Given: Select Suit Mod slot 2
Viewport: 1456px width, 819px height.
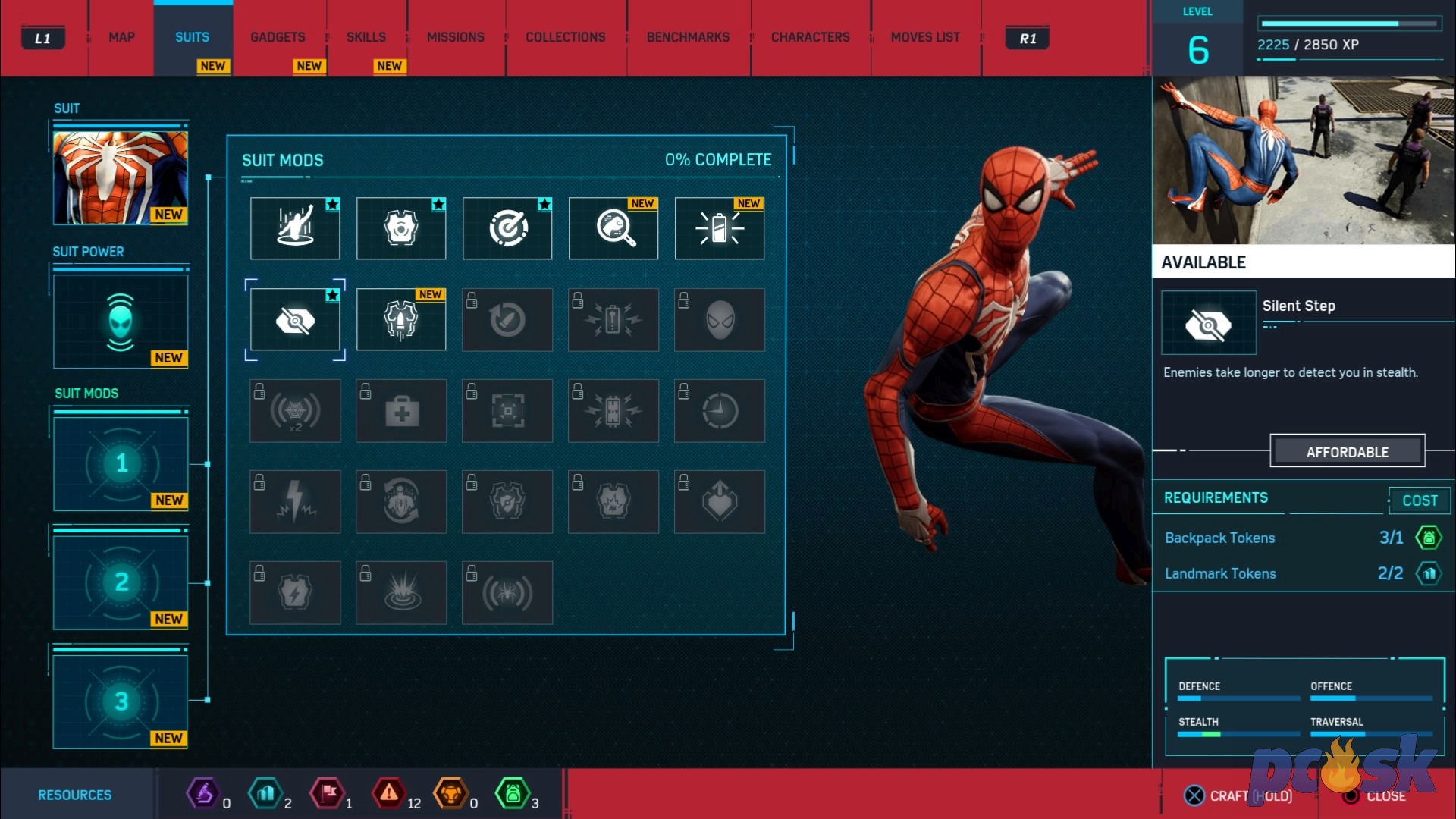Looking at the screenshot, I should (x=121, y=582).
